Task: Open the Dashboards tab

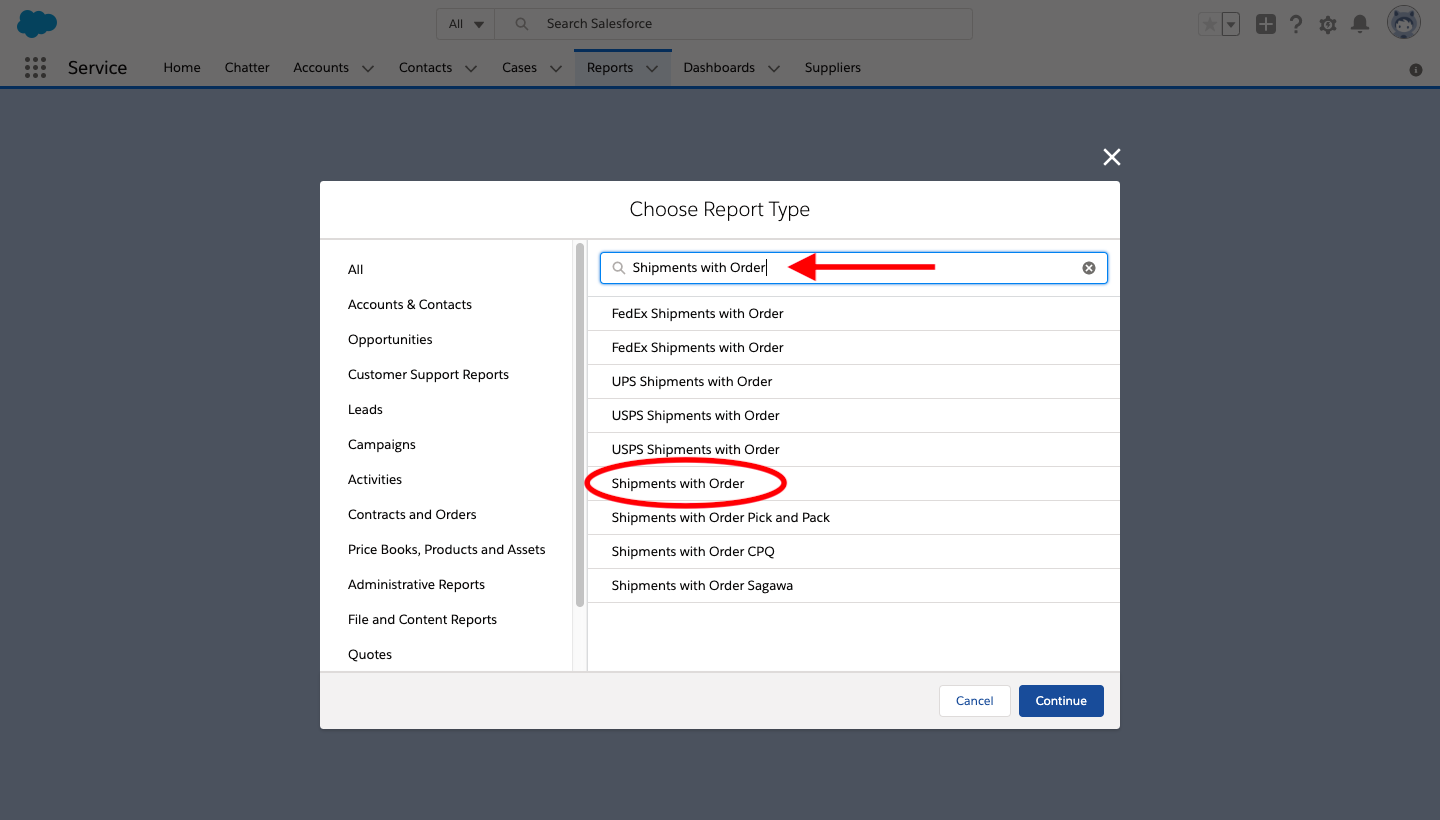Action: [x=719, y=68]
